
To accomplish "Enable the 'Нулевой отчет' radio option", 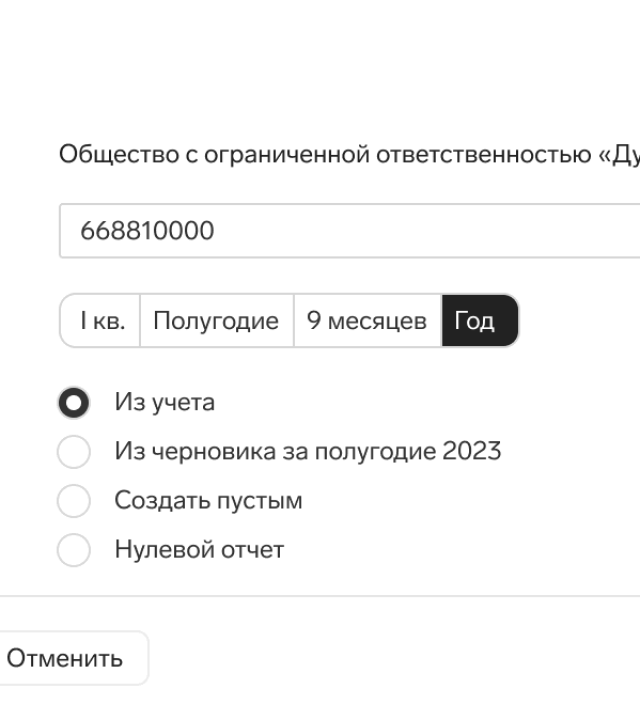I will pyautogui.click(x=74, y=550).
